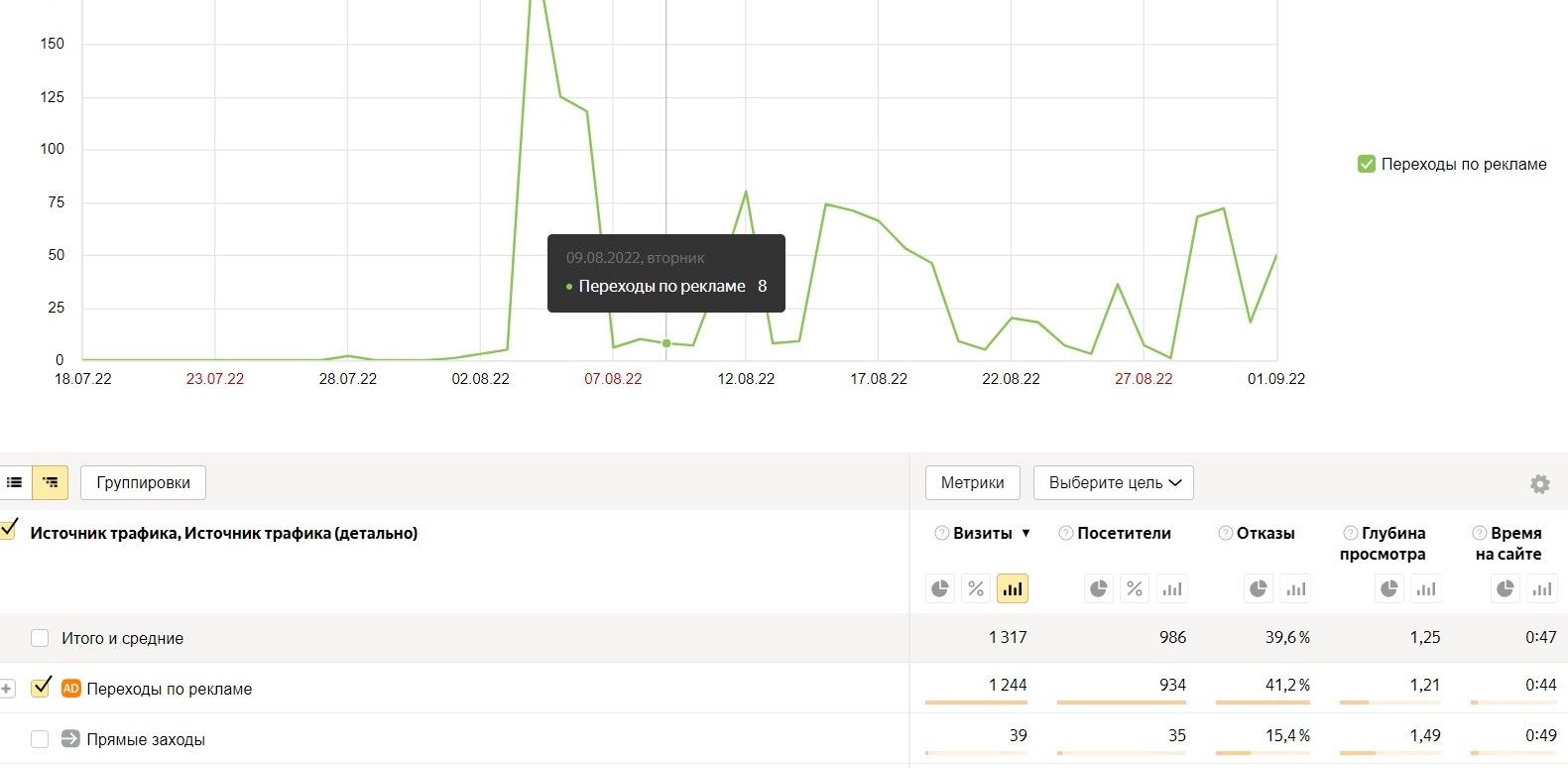Click the sort arrow next to Визиты
Image resolution: width=1568 pixels, height=768 pixels.
pos(1025,534)
